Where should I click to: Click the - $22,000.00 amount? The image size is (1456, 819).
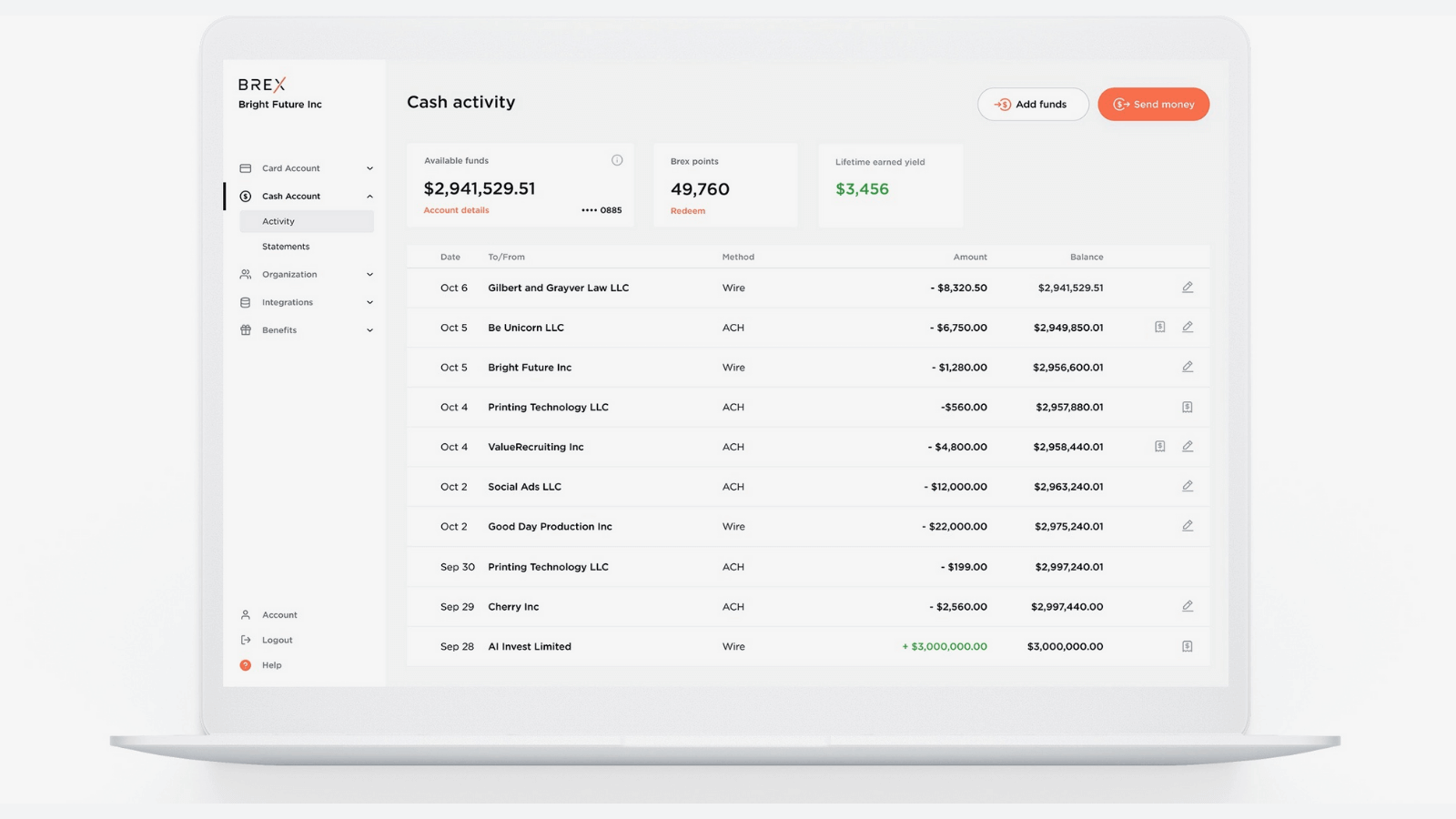955,527
